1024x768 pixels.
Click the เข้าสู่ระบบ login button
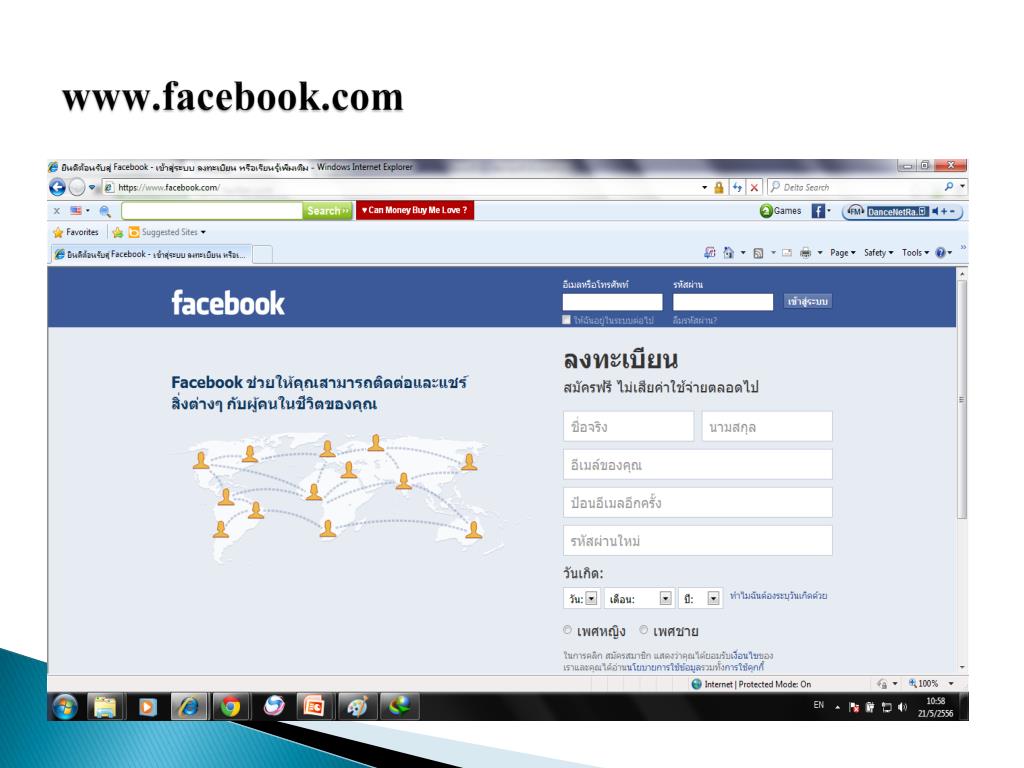pos(808,302)
